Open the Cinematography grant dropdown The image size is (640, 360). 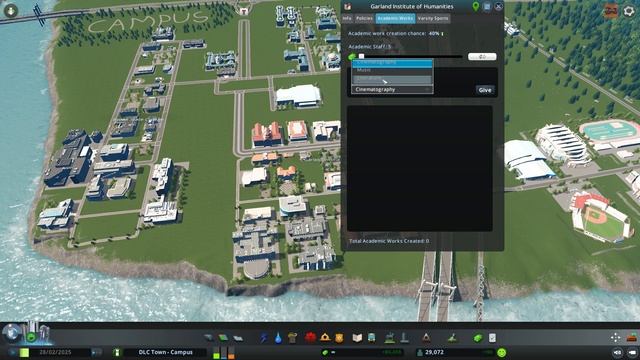[392, 89]
